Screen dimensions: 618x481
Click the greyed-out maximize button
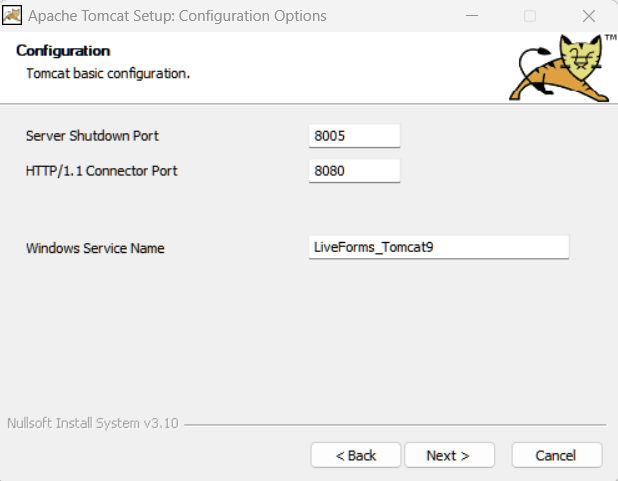click(530, 16)
